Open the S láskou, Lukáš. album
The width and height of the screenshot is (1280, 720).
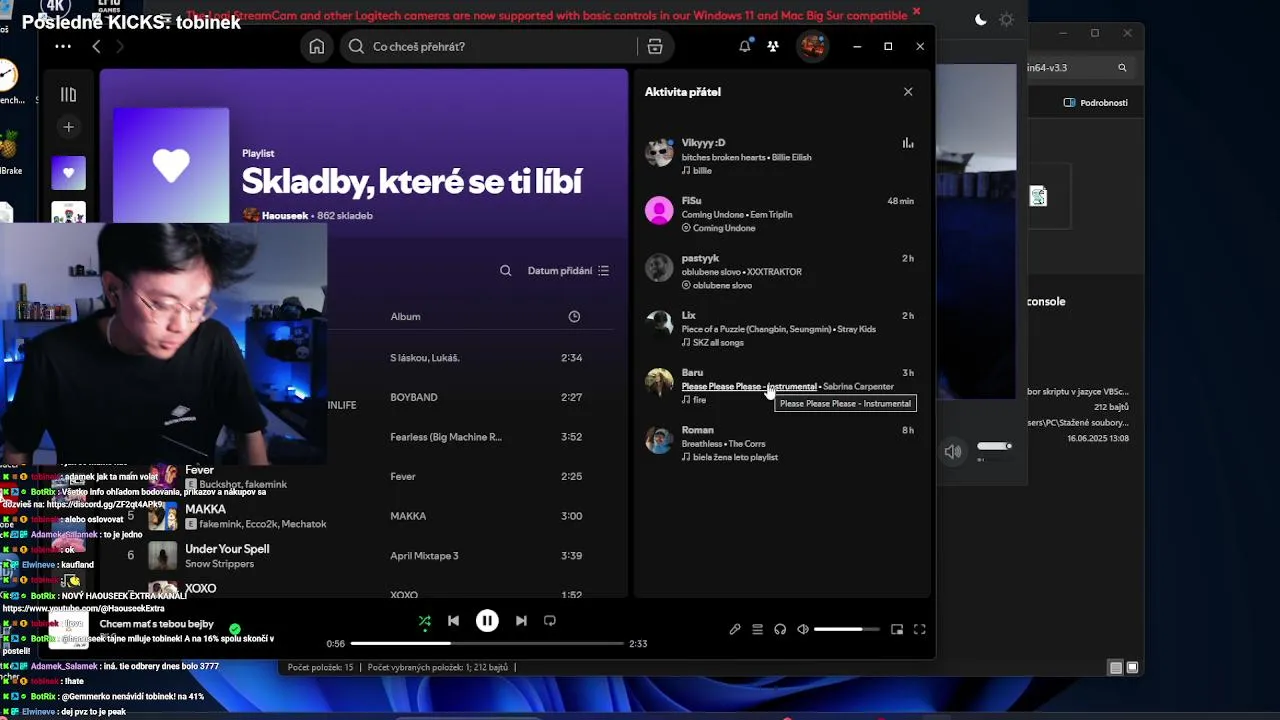(x=425, y=358)
